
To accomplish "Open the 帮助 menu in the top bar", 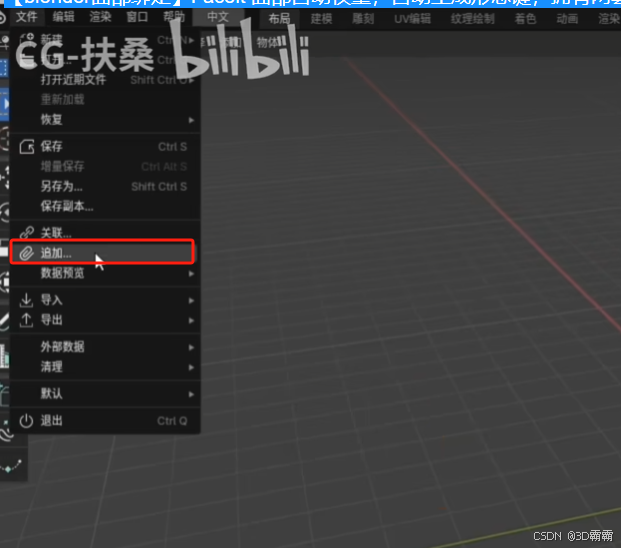I will click(x=174, y=17).
